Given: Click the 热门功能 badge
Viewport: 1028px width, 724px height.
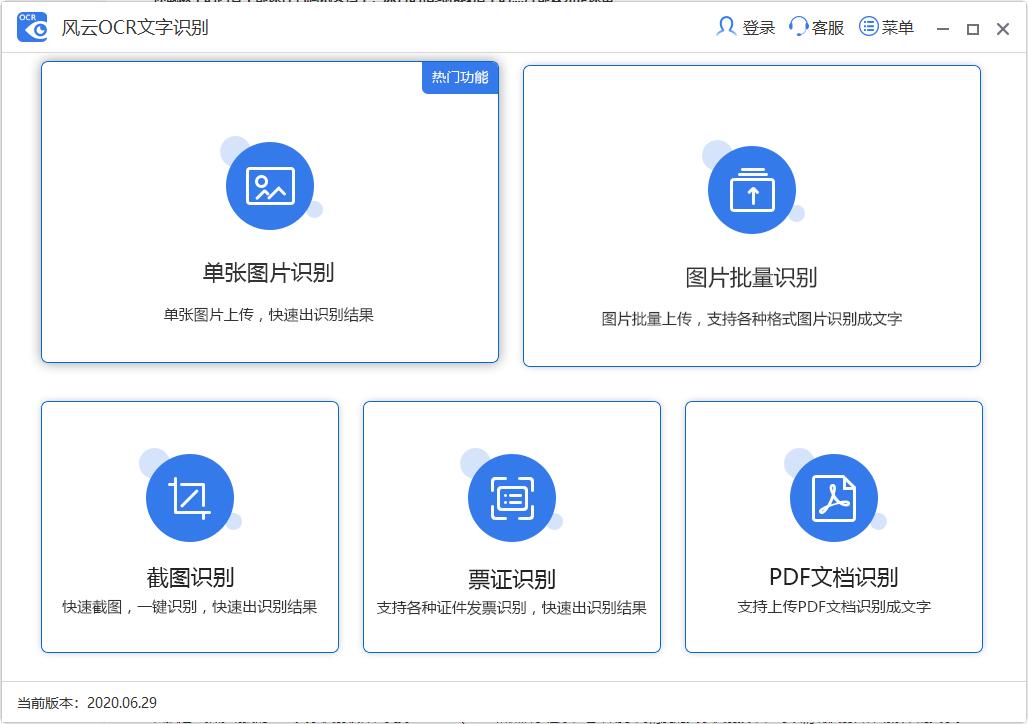Looking at the screenshot, I should tap(460, 78).
